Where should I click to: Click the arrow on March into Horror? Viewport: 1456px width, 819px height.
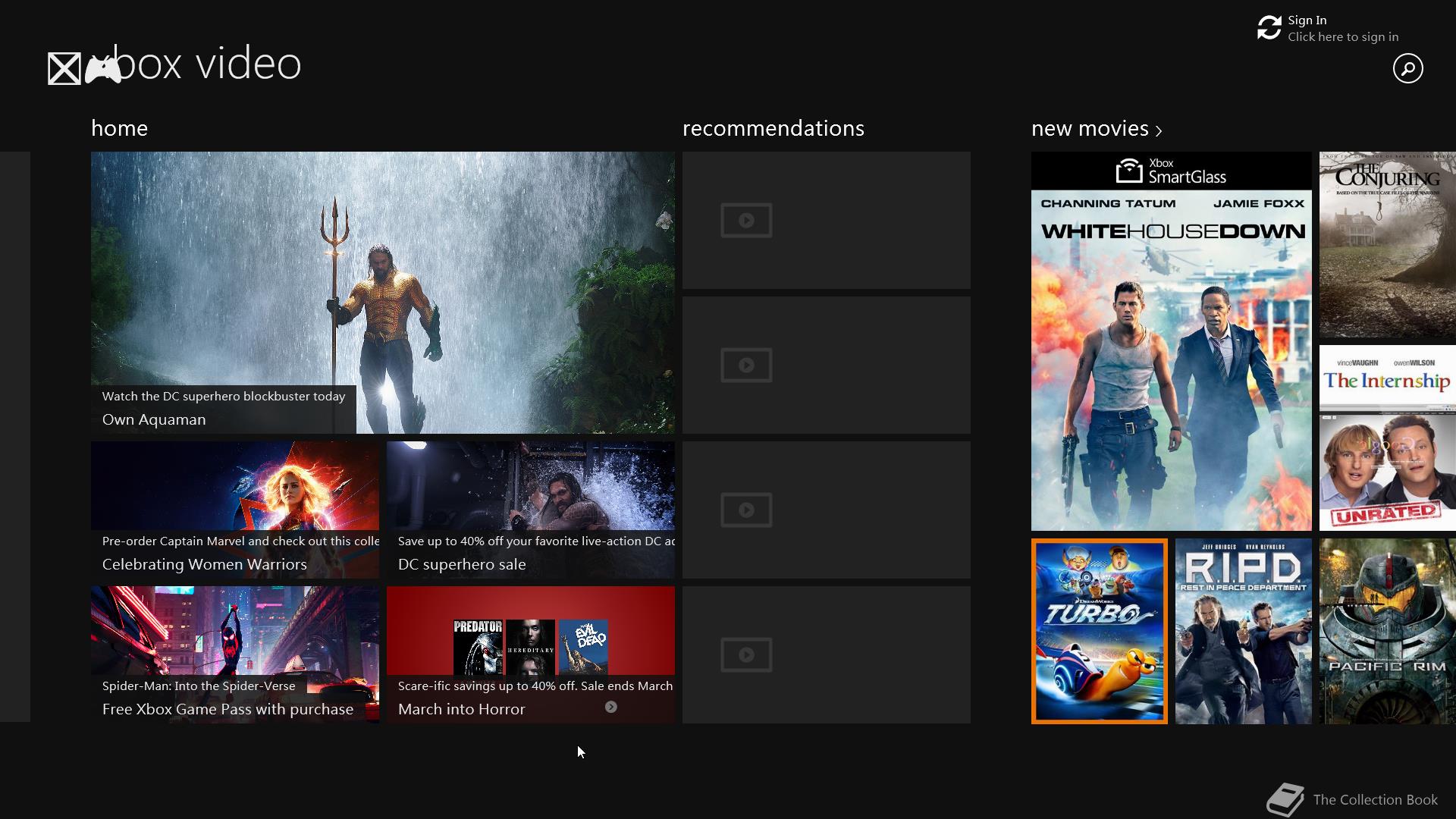[x=610, y=707]
